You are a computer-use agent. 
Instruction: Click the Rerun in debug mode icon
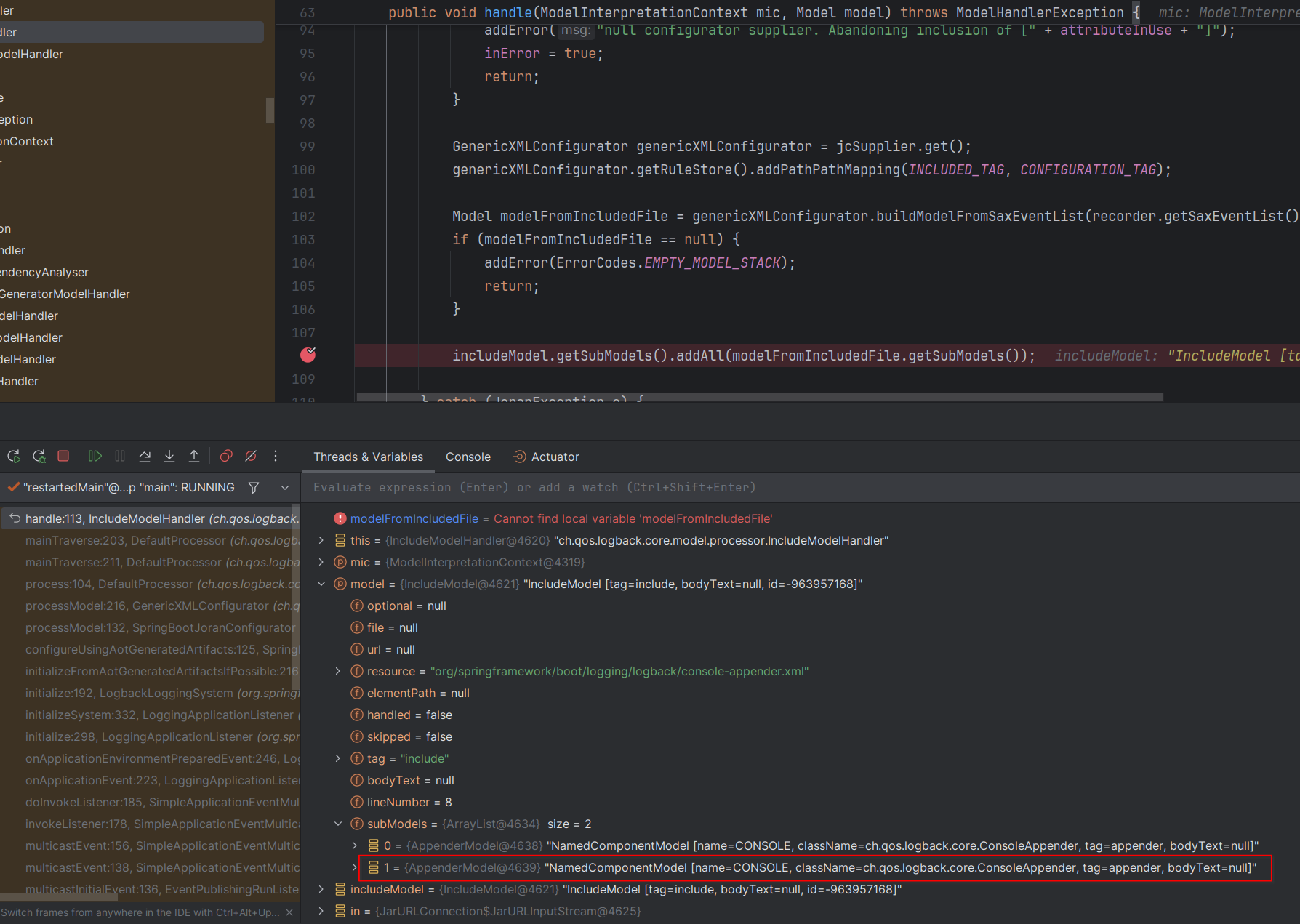point(39,457)
